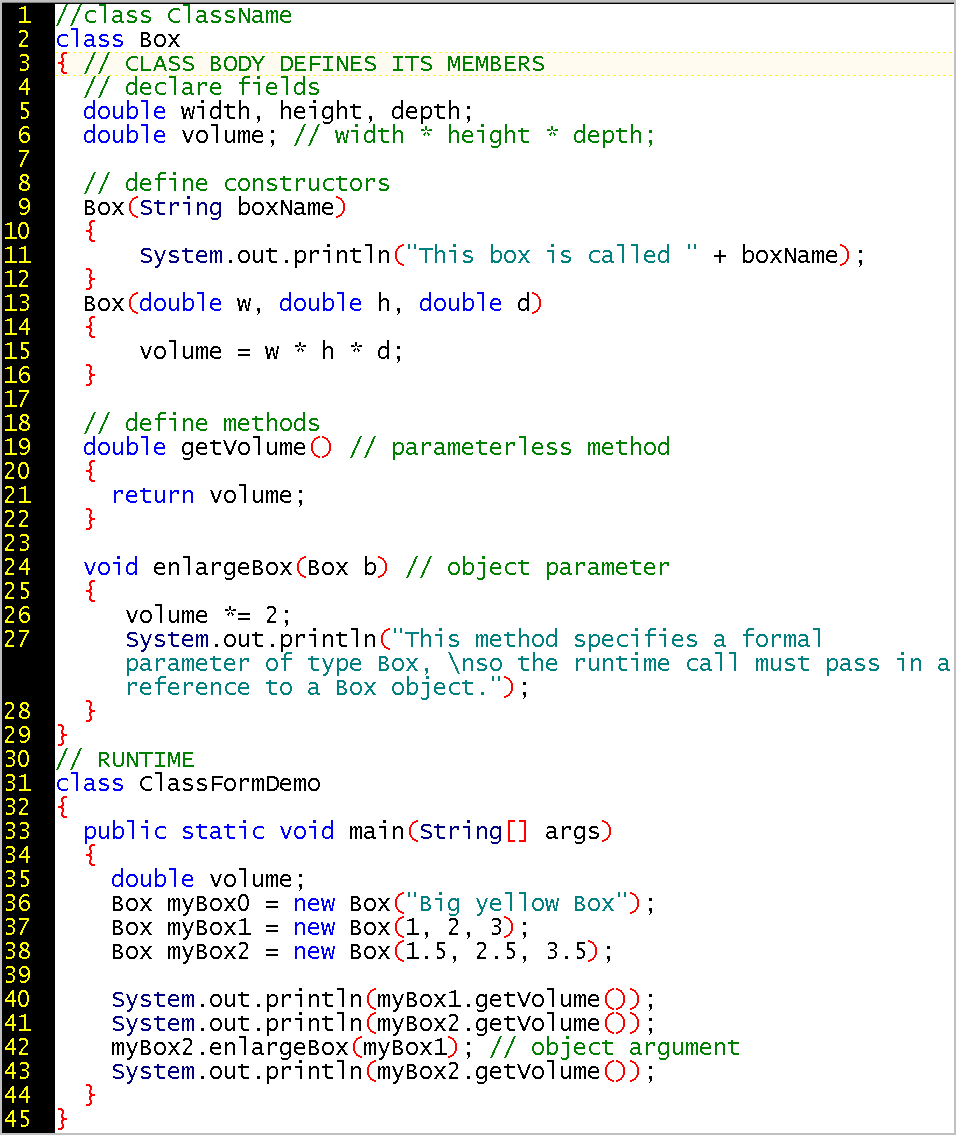Click the arguments '1.5, 2.5, 3.5'
956x1135 pixels.
point(496,951)
